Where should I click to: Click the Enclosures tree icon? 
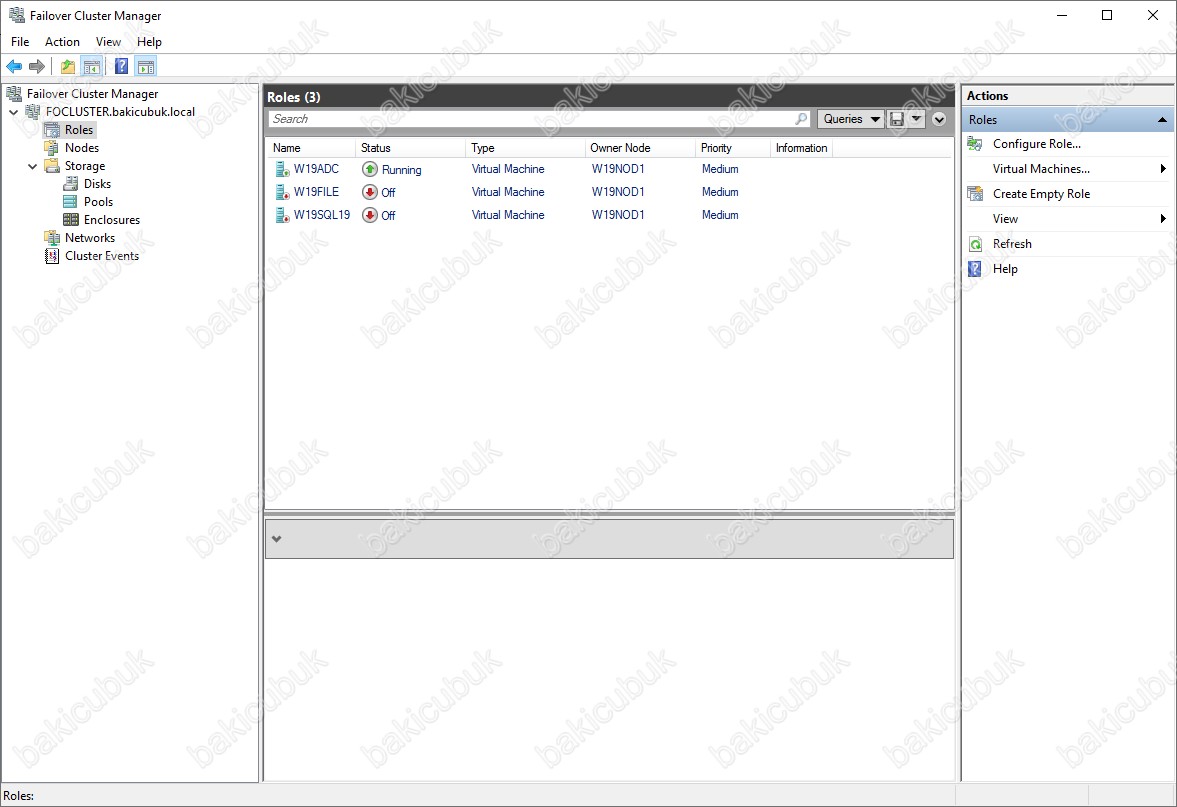pos(71,220)
